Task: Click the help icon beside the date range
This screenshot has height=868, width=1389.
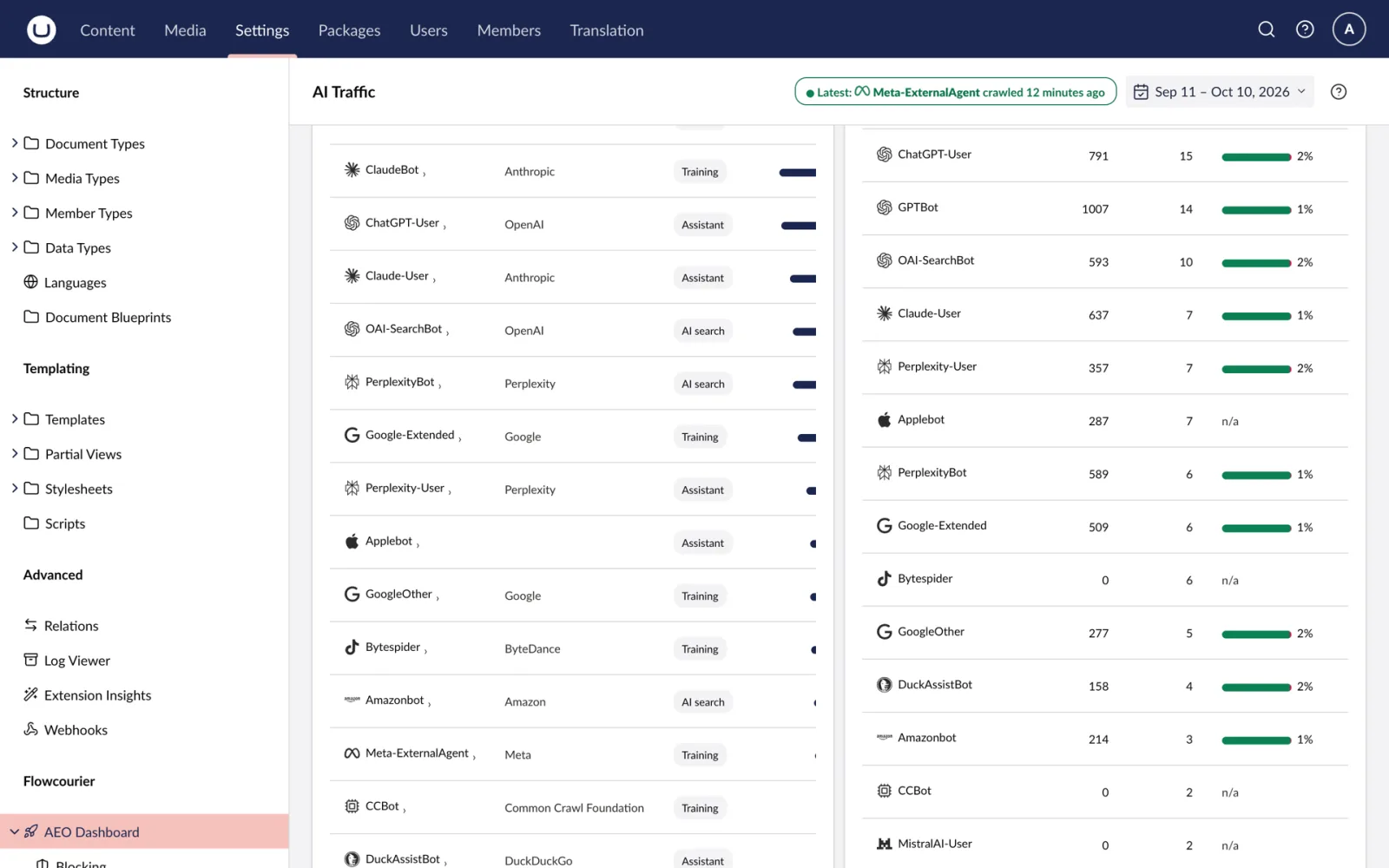Action: coord(1339,92)
